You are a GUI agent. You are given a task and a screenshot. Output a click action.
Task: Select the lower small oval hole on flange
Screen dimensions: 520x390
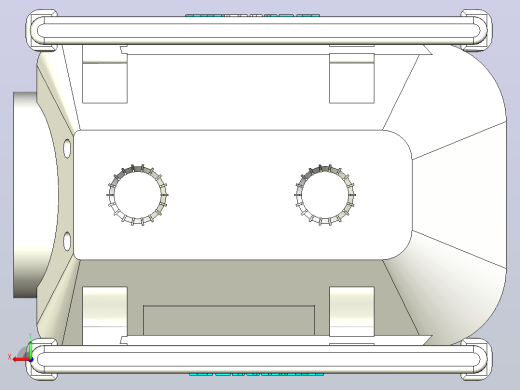pyautogui.click(x=67, y=241)
